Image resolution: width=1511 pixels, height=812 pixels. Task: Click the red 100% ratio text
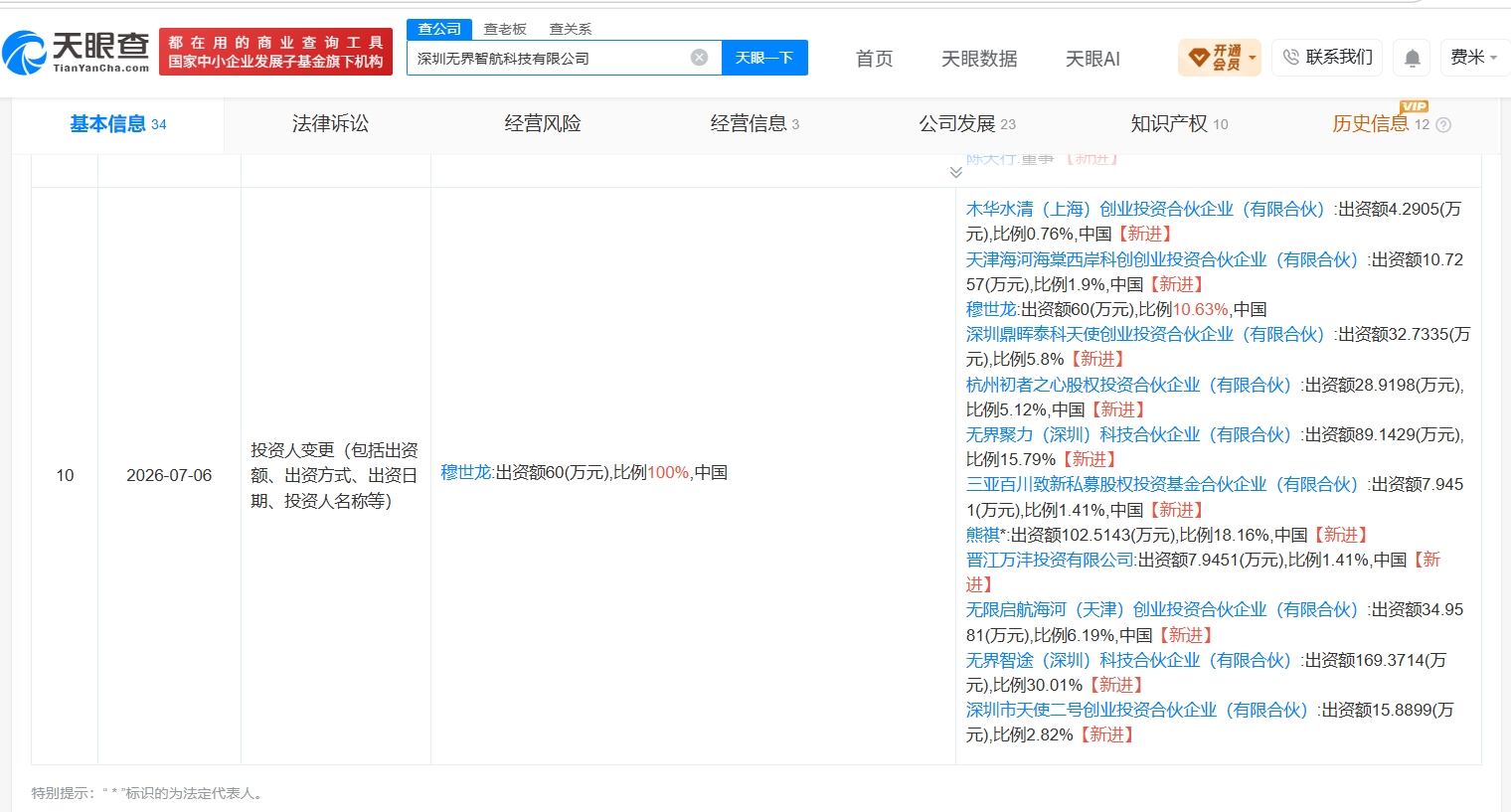point(668,472)
